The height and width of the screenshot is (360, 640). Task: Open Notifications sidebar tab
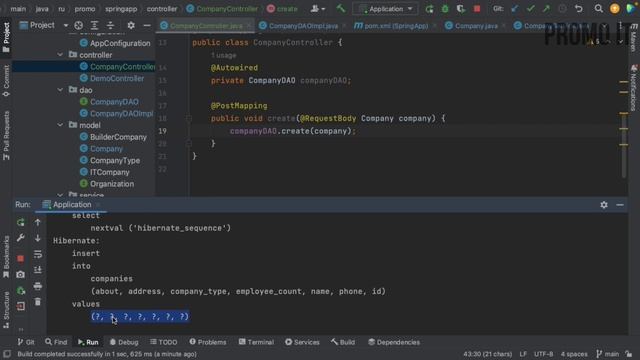(634, 87)
